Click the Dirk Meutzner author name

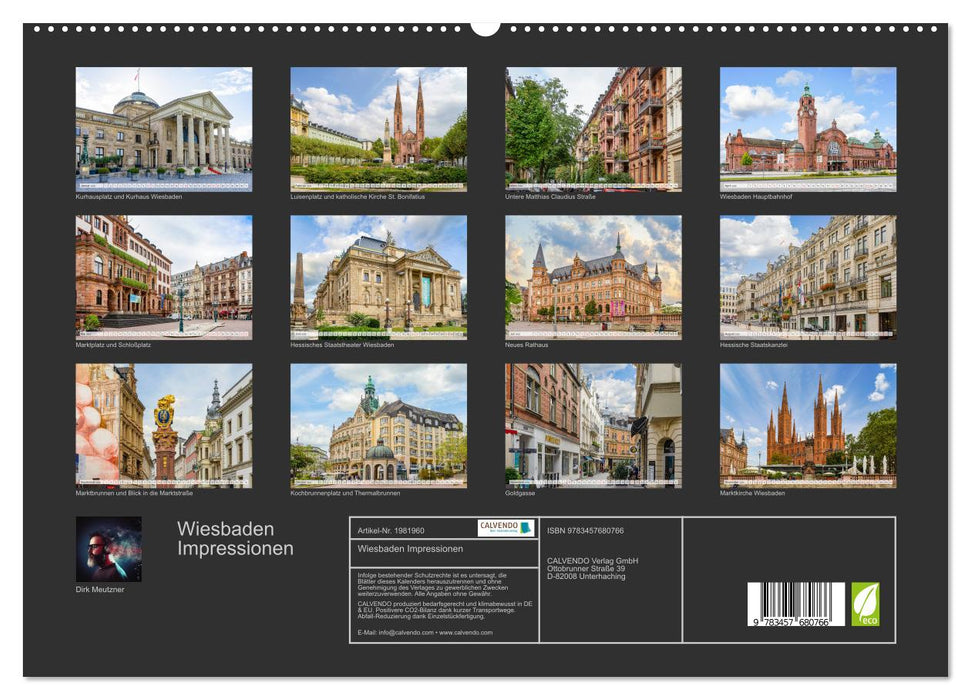tap(102, 592)
